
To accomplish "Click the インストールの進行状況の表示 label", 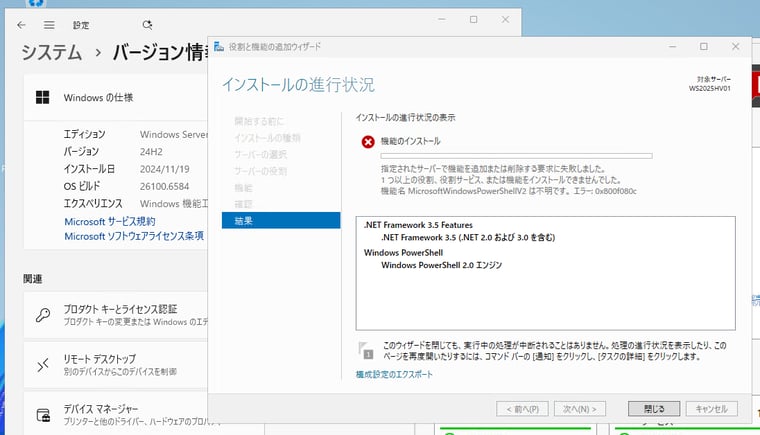I will [405, 117].
